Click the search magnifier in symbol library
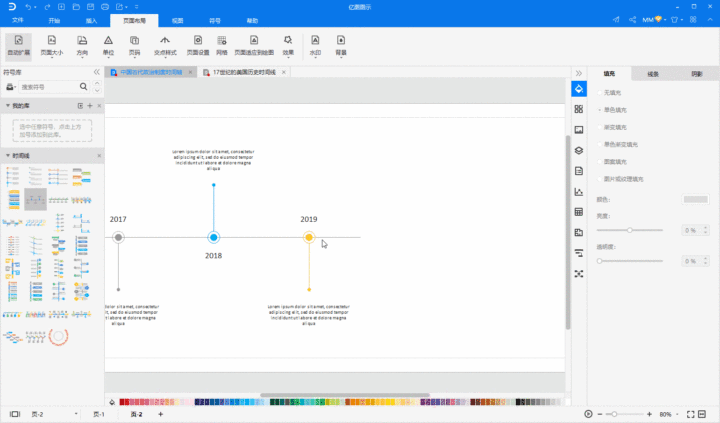This screenshot has height=423, width=720. 84,86
